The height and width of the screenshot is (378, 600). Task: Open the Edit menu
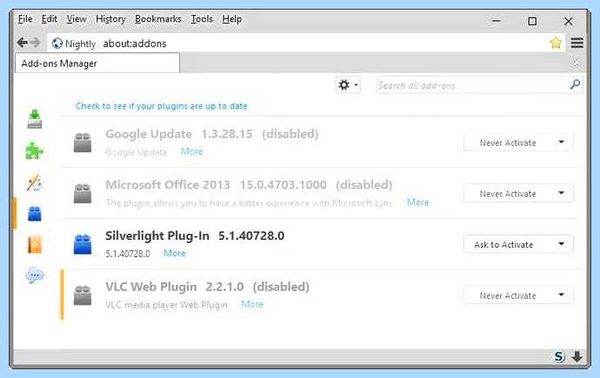click(49, 19)
